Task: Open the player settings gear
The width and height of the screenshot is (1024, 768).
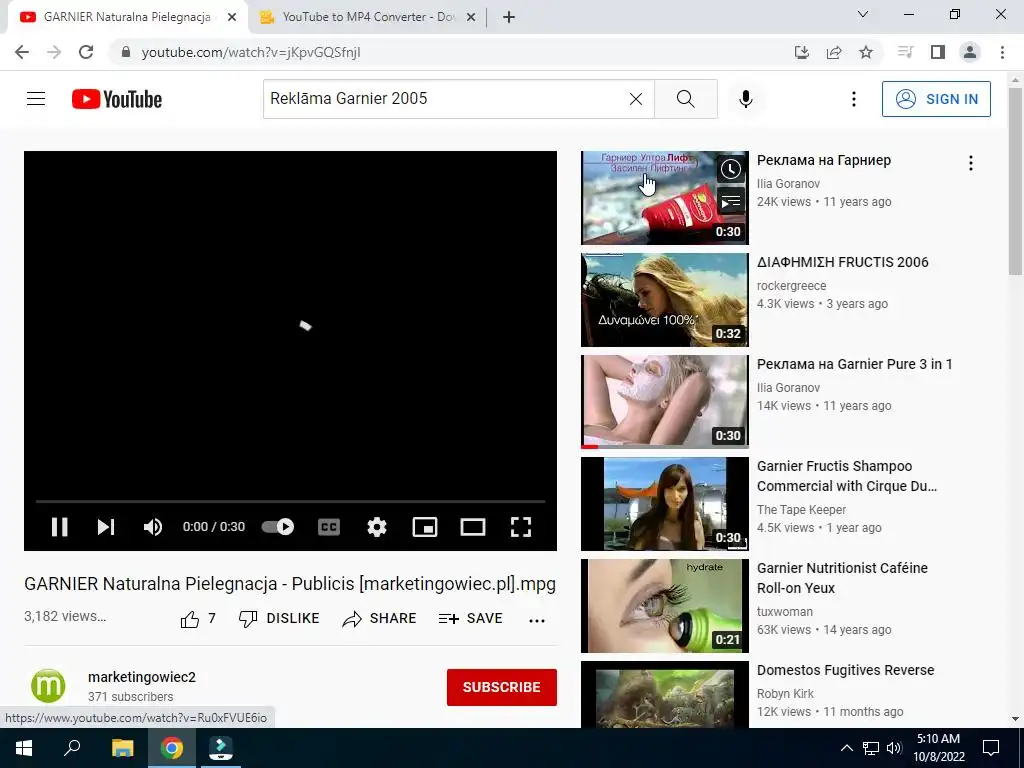Action: [x=377, y=526]
